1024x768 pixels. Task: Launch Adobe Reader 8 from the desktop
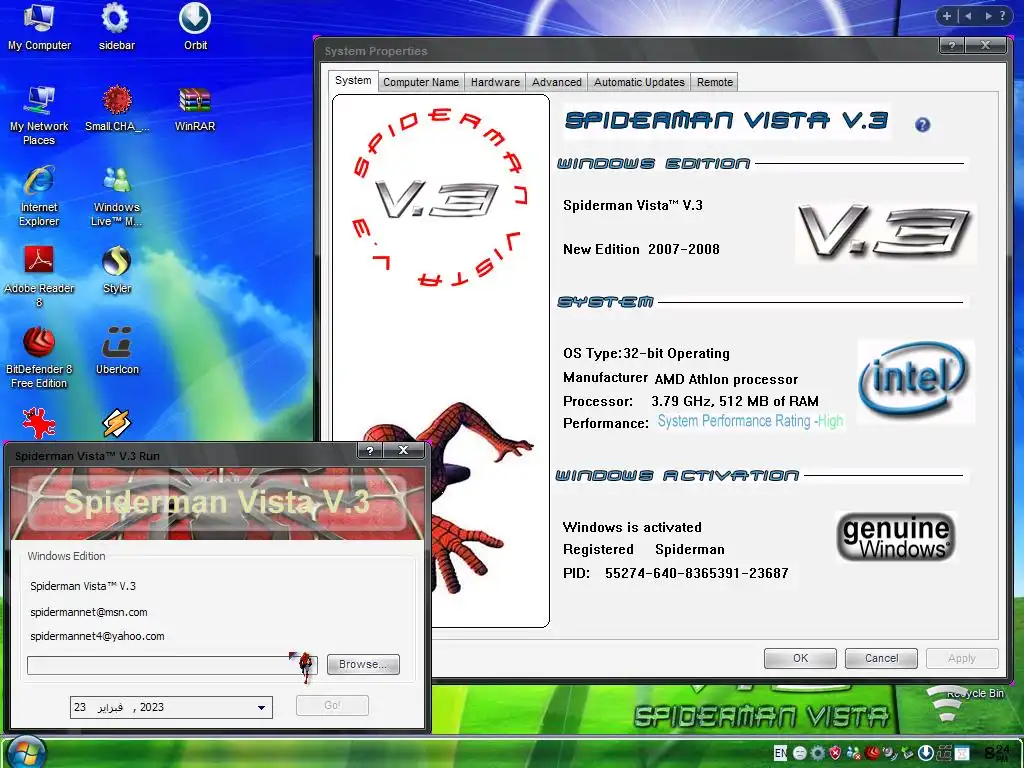pyautogui.click(x=39, y=276)
